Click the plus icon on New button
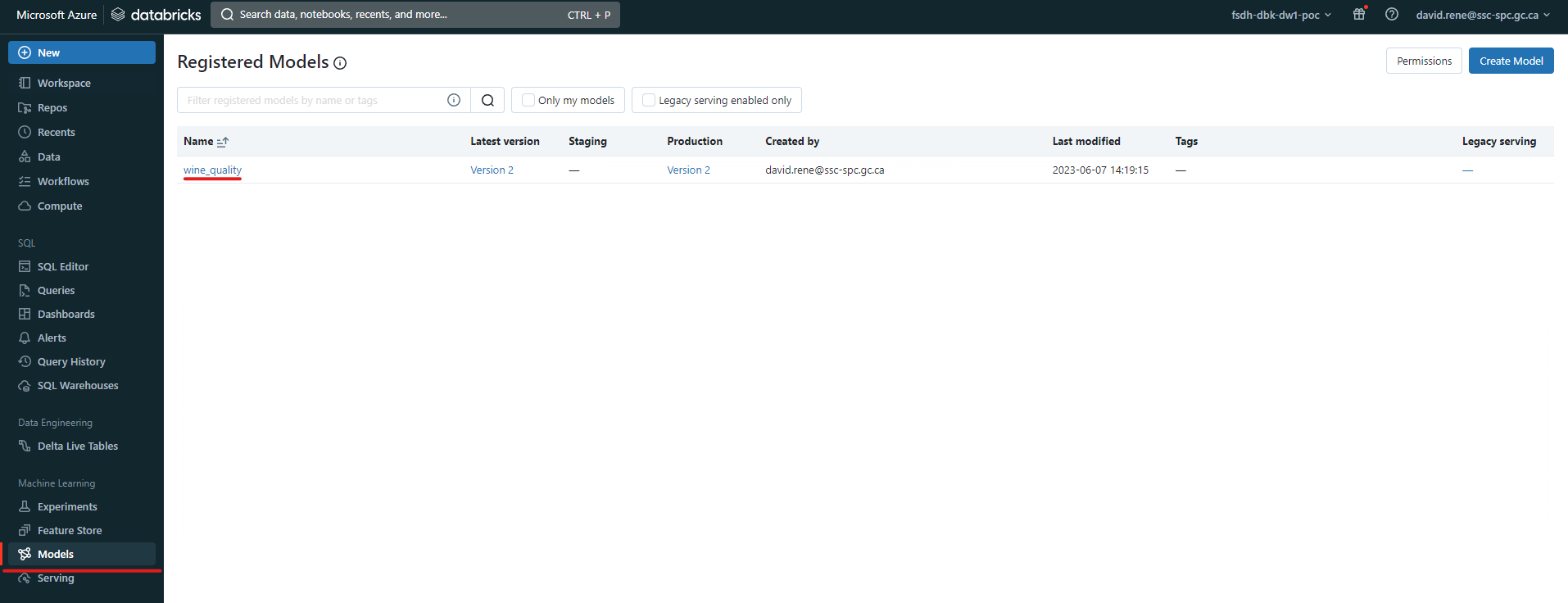 [x=25, y=52]
